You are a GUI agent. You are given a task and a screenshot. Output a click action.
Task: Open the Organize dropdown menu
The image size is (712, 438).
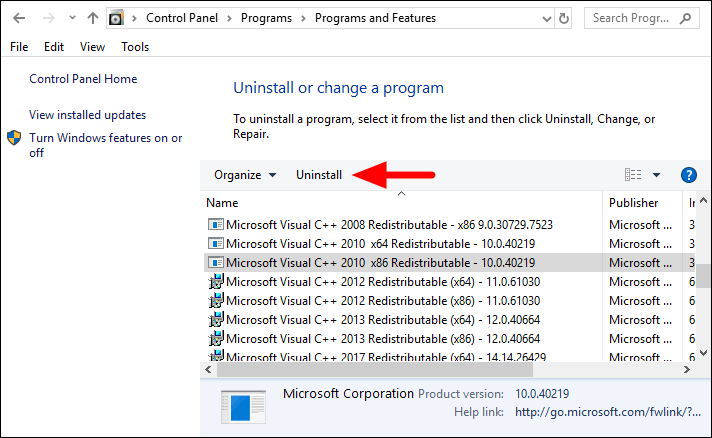[x=245, y=175]
